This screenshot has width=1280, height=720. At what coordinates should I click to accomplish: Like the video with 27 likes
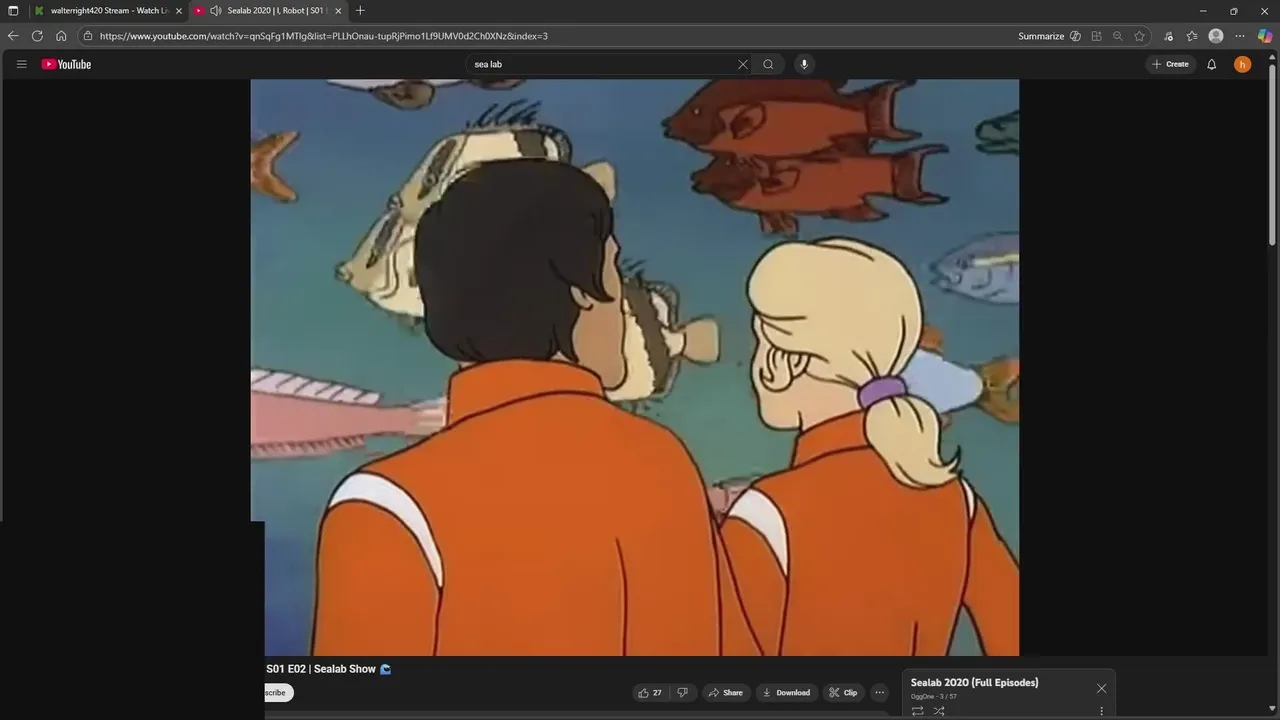click(650, 692)
